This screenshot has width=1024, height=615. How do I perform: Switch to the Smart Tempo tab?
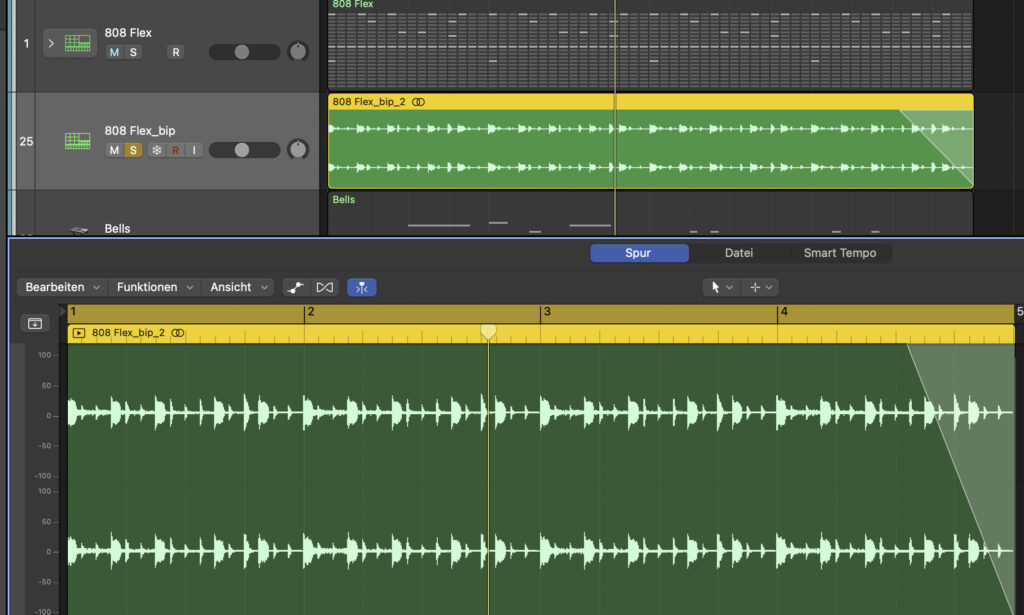pyautogui.click(x=840, y=253)
